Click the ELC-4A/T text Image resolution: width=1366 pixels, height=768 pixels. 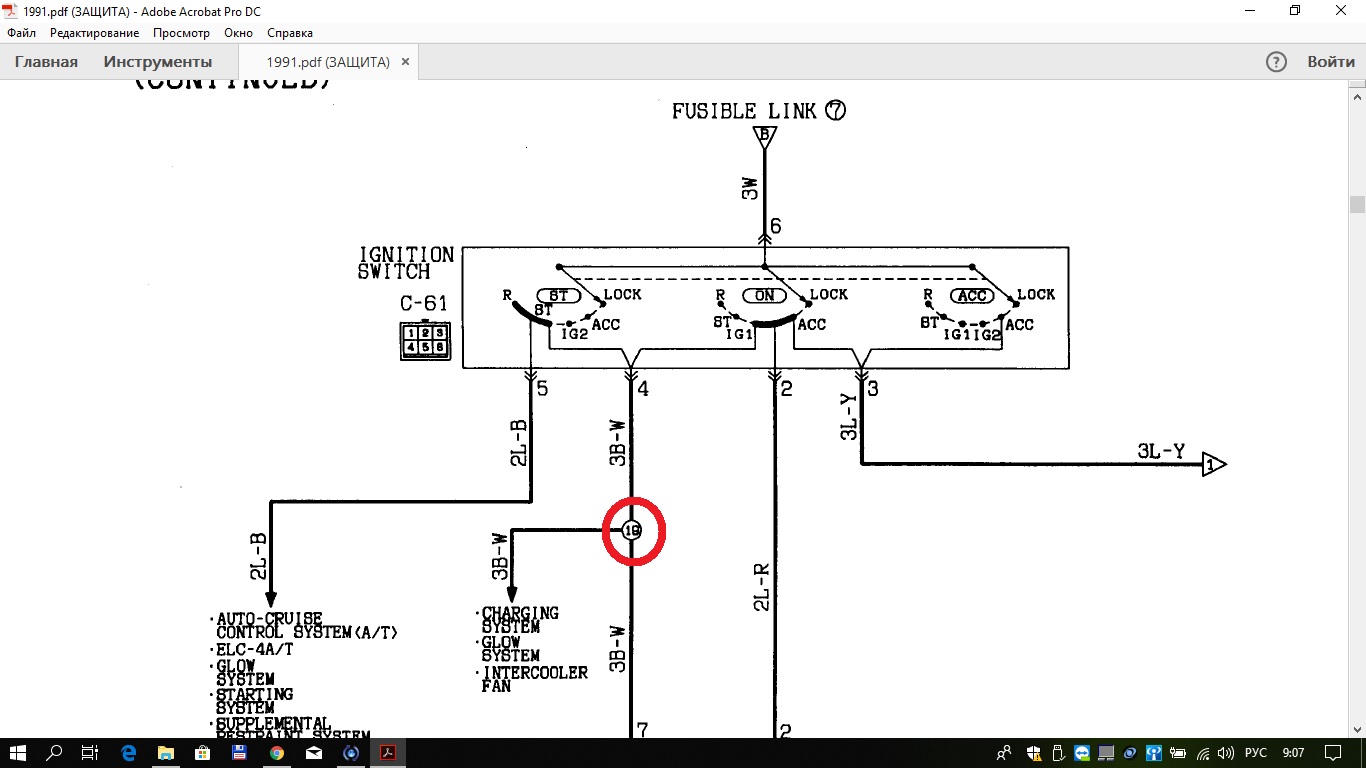[254, 649]
